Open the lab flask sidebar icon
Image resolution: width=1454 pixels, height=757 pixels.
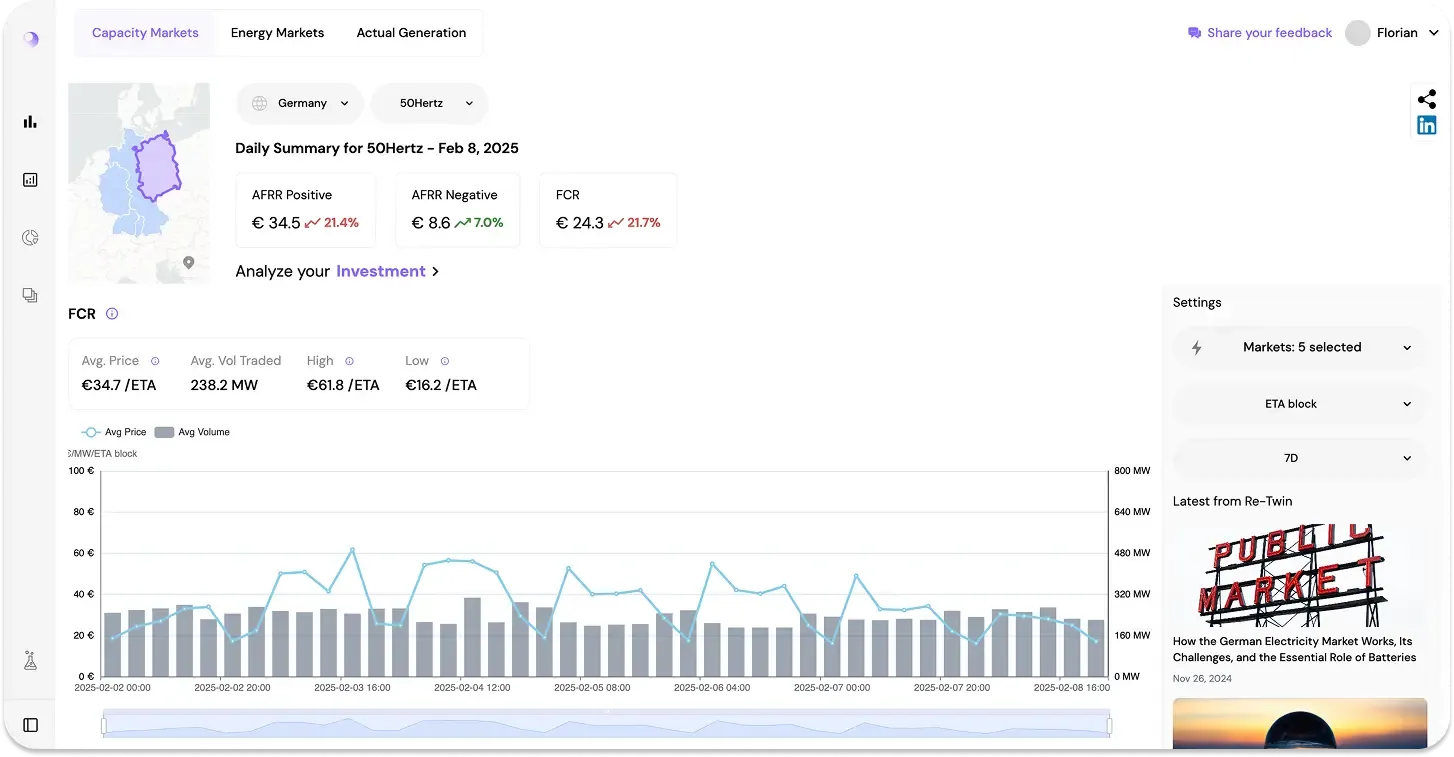pos(30,661)
